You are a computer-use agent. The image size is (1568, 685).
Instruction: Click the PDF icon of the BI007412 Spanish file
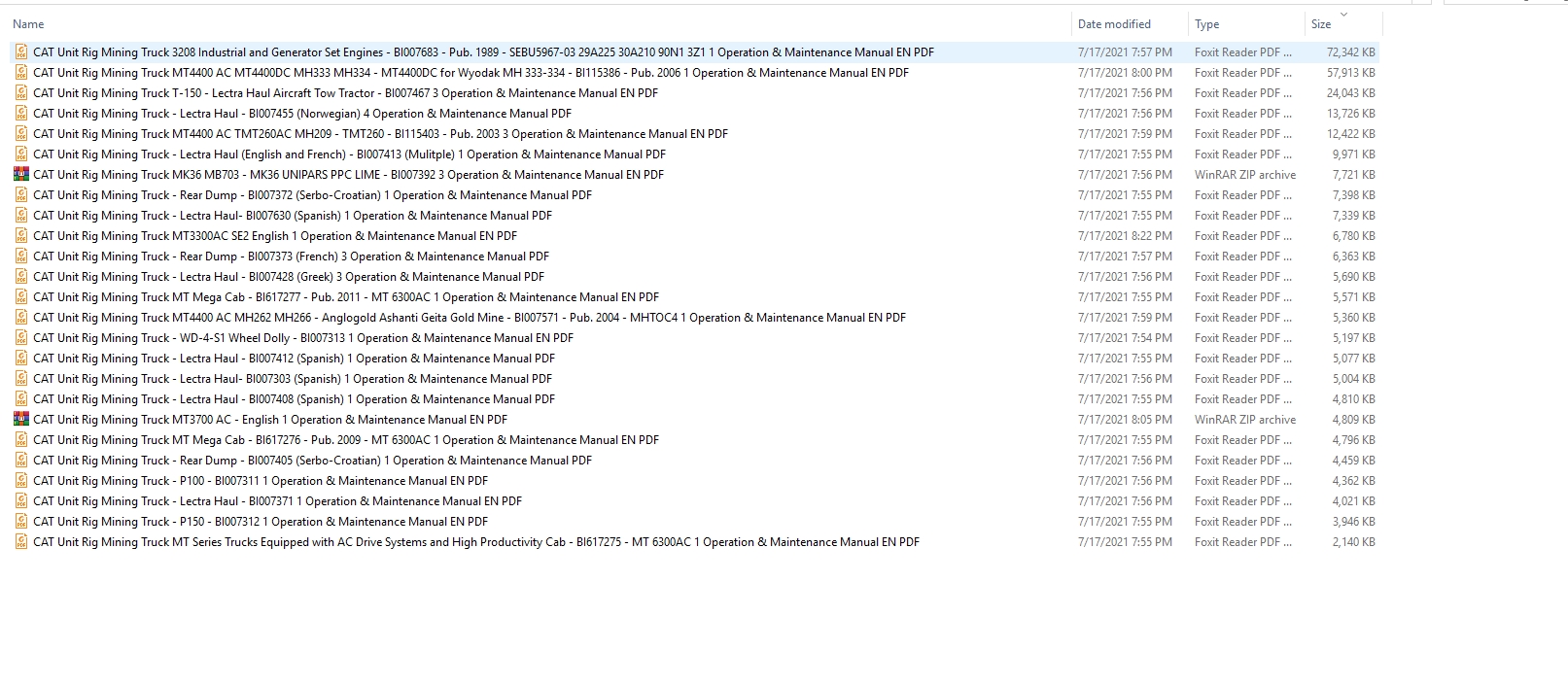tap(21, 359)
